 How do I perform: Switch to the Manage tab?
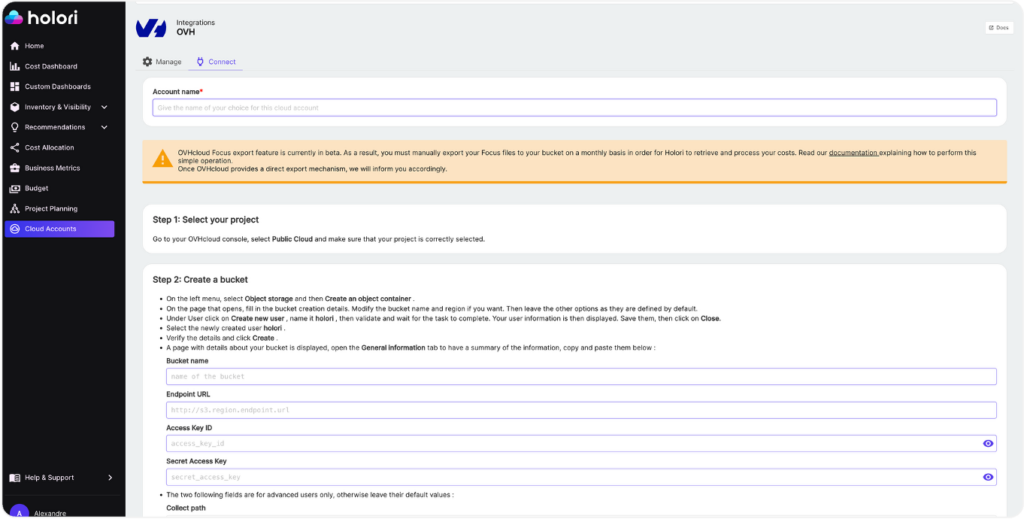tap(162, 62)
